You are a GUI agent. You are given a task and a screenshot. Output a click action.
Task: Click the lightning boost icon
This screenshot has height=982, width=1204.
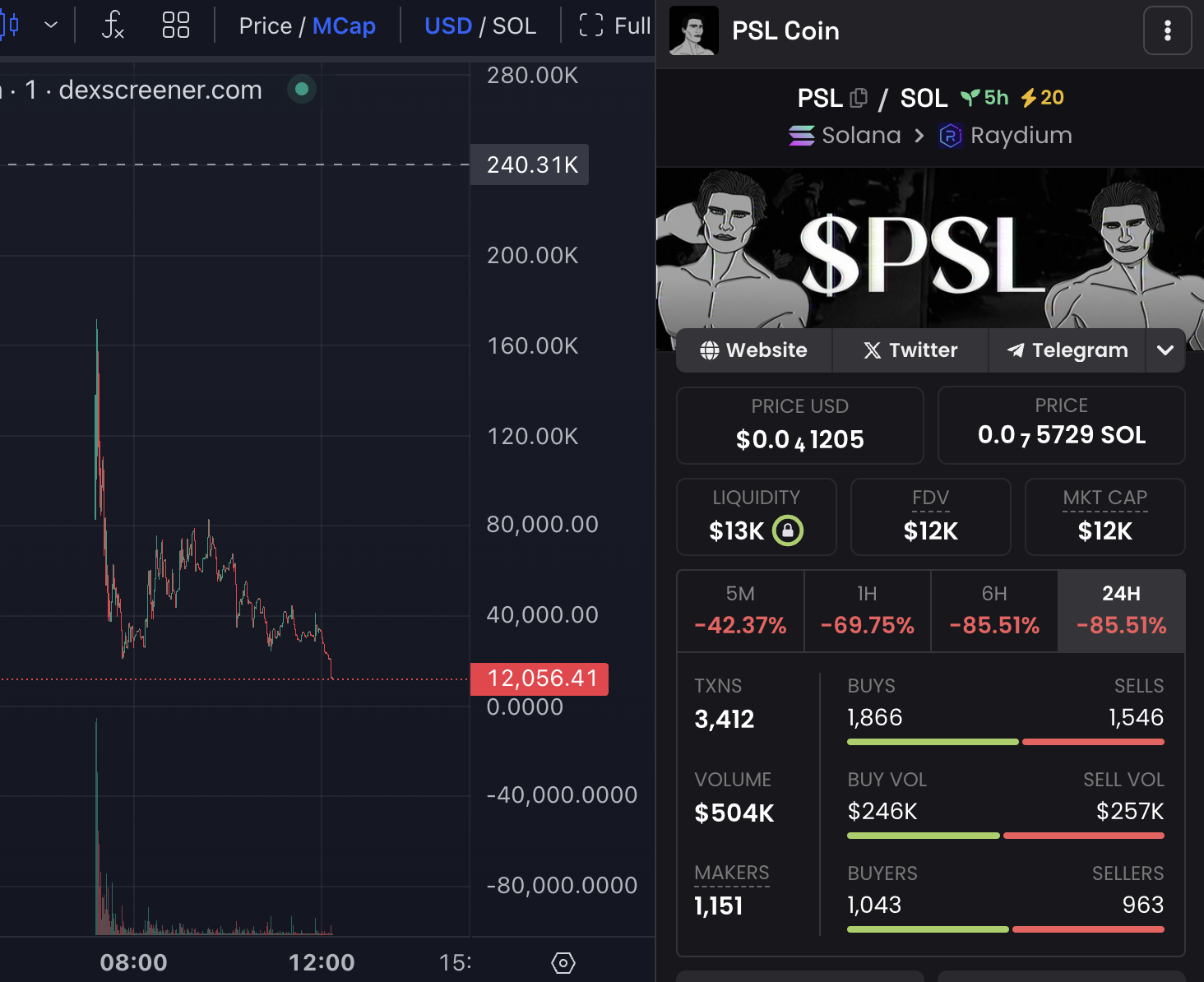(1029, 98)
